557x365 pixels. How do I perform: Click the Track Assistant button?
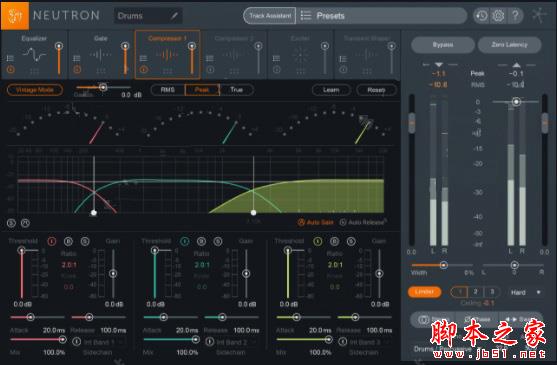pos(270,16)
